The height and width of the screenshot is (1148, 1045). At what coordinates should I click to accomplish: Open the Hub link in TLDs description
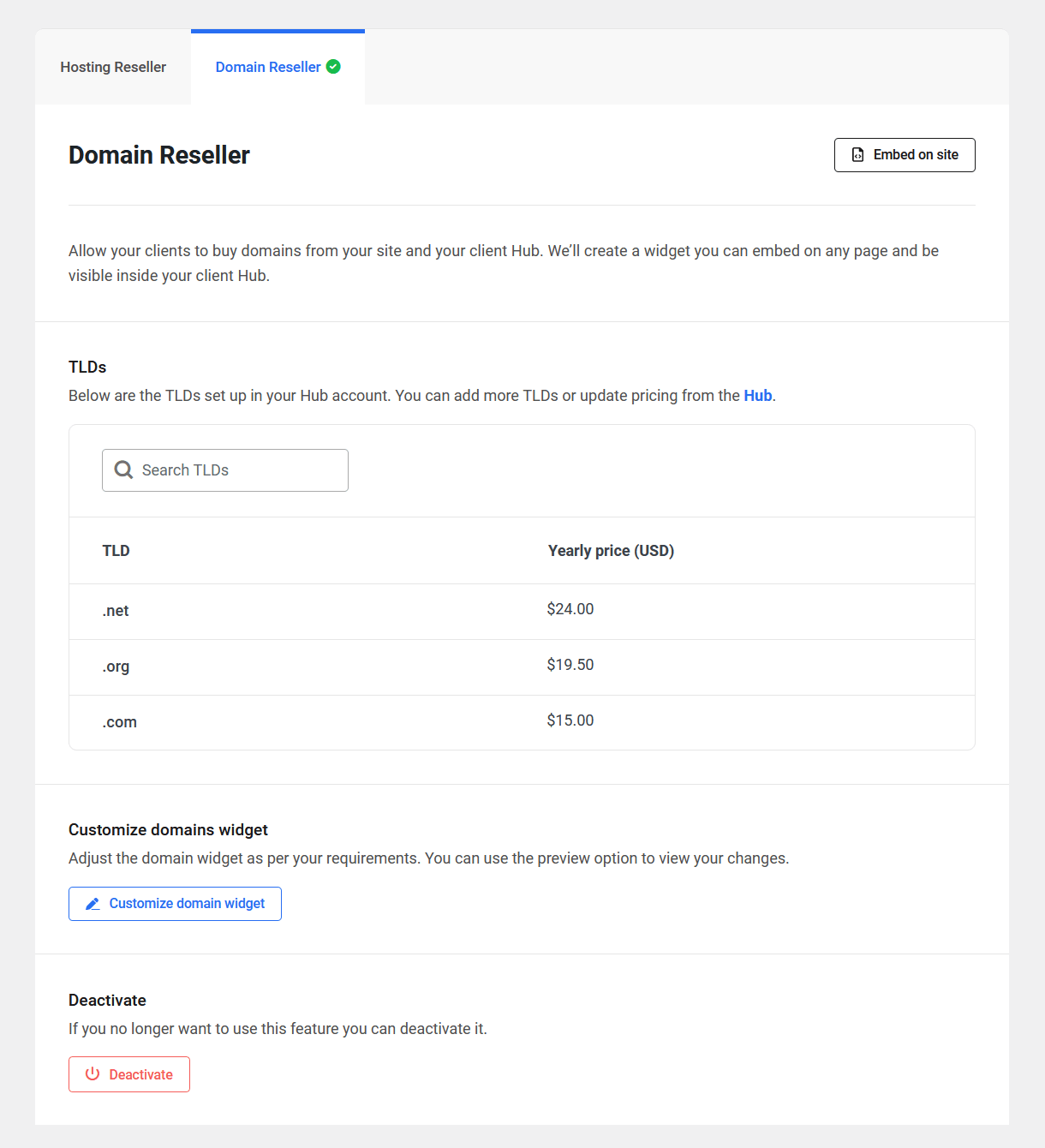tap(757, 396)
